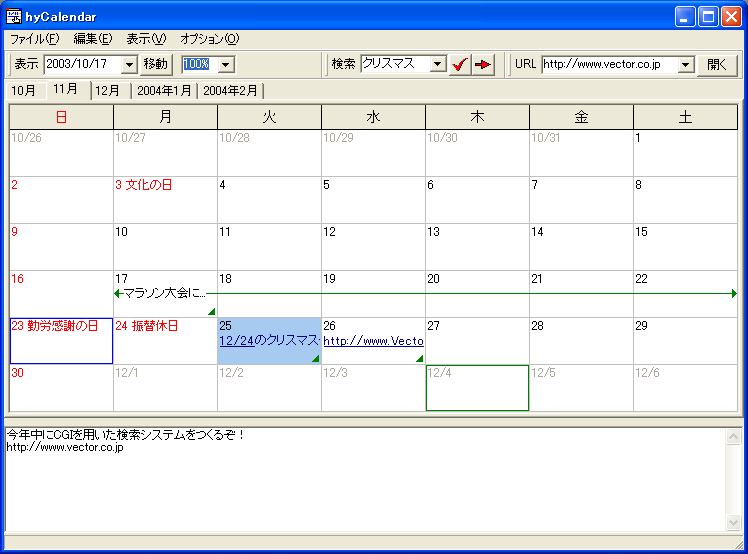Viewport: 748px width, 554px height.
Task: Switch to the 12月 tab
Action: point(109,91)
